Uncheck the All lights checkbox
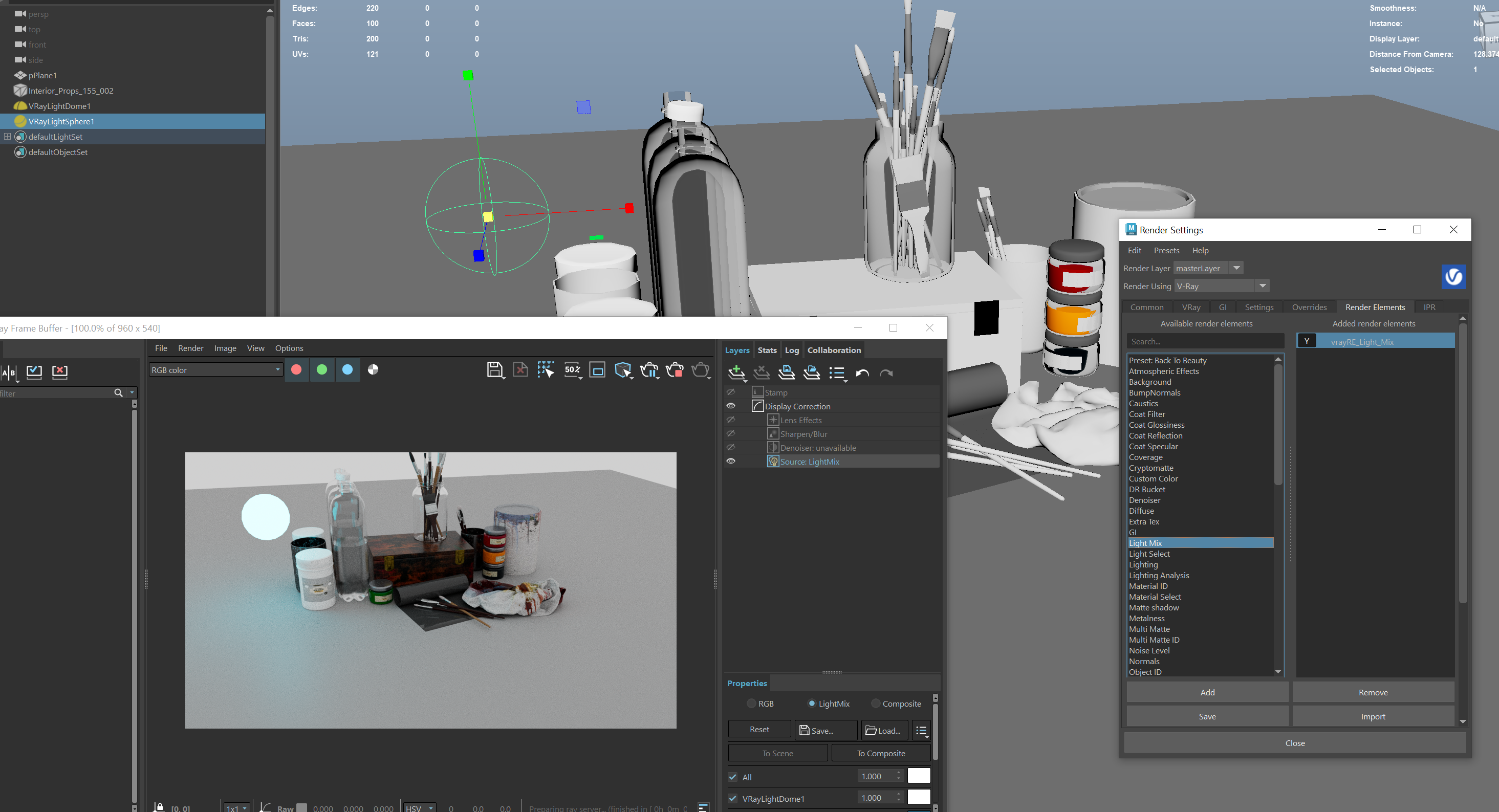The height and width of the screenshot is (812, 1499). (x=733, y=777)
